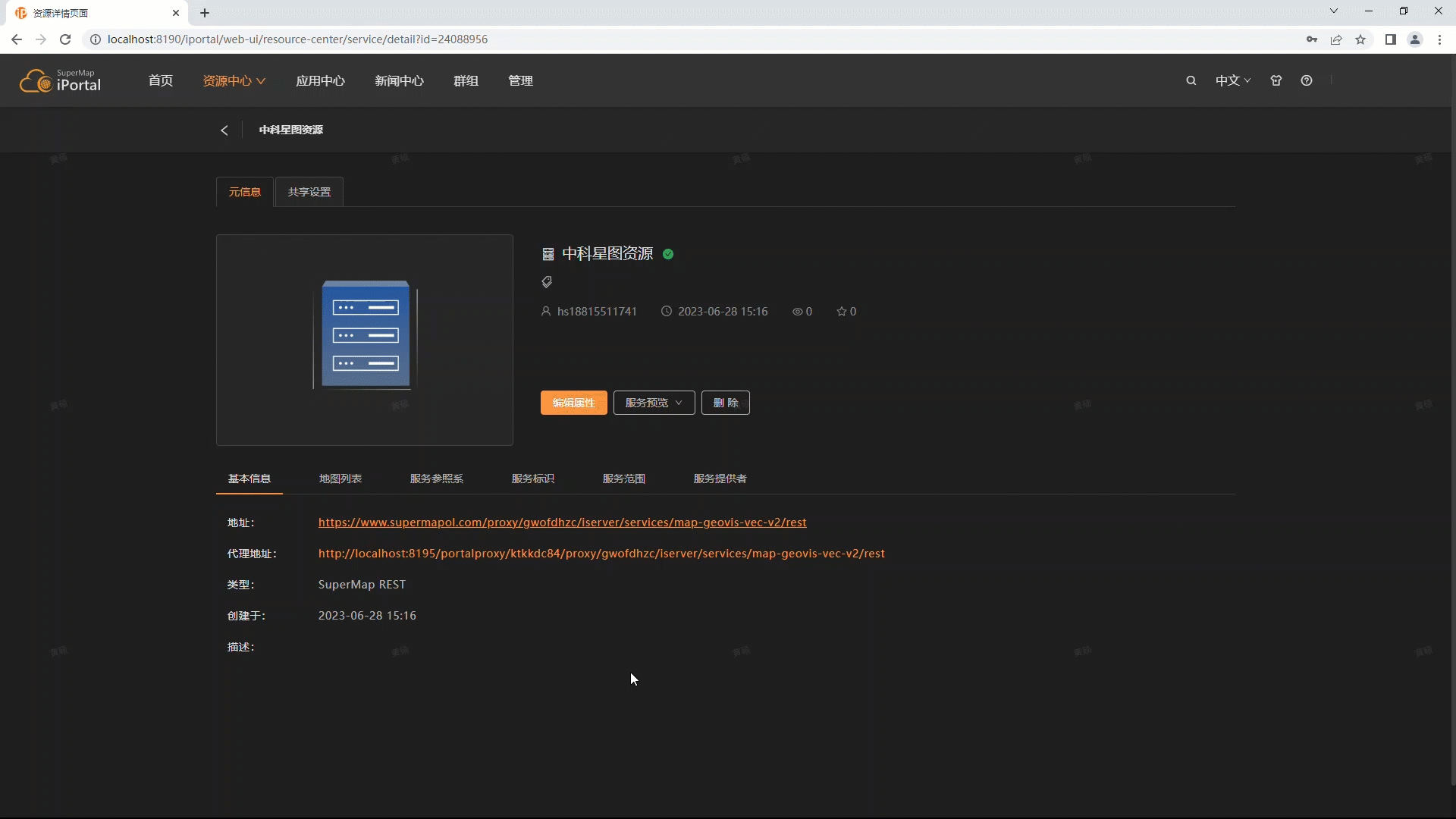Go to 首页 in navigation bar

pos(161,80)
